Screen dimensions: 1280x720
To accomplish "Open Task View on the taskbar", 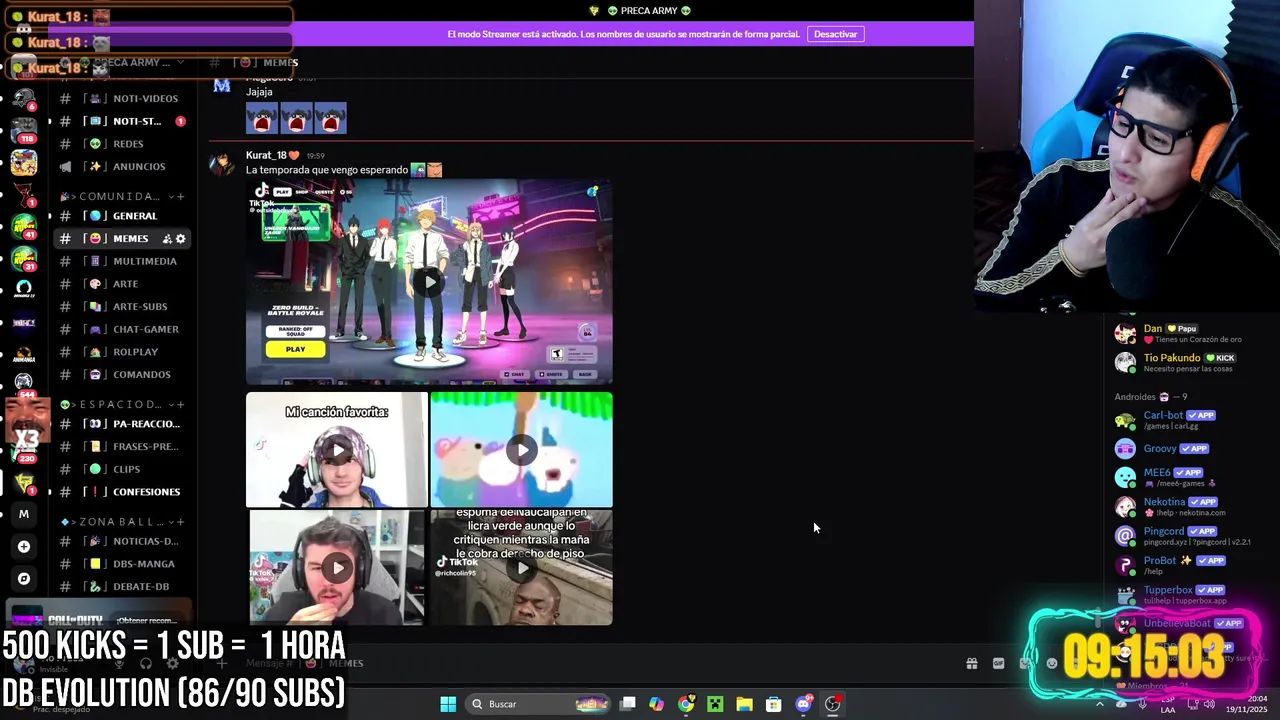I will 627,704.
